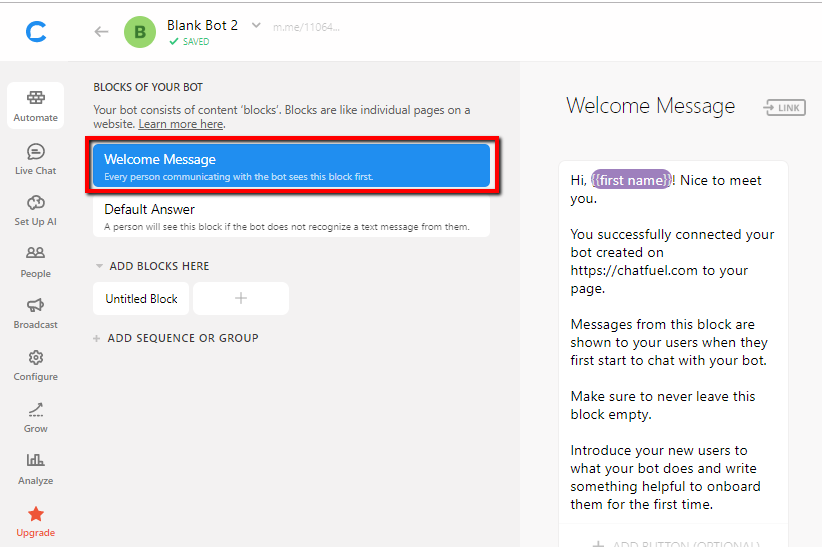Image resolution: width=822 pixels, height=547 pixels.
Task: Select the Welcome Message block
Action: click(291, 166)
